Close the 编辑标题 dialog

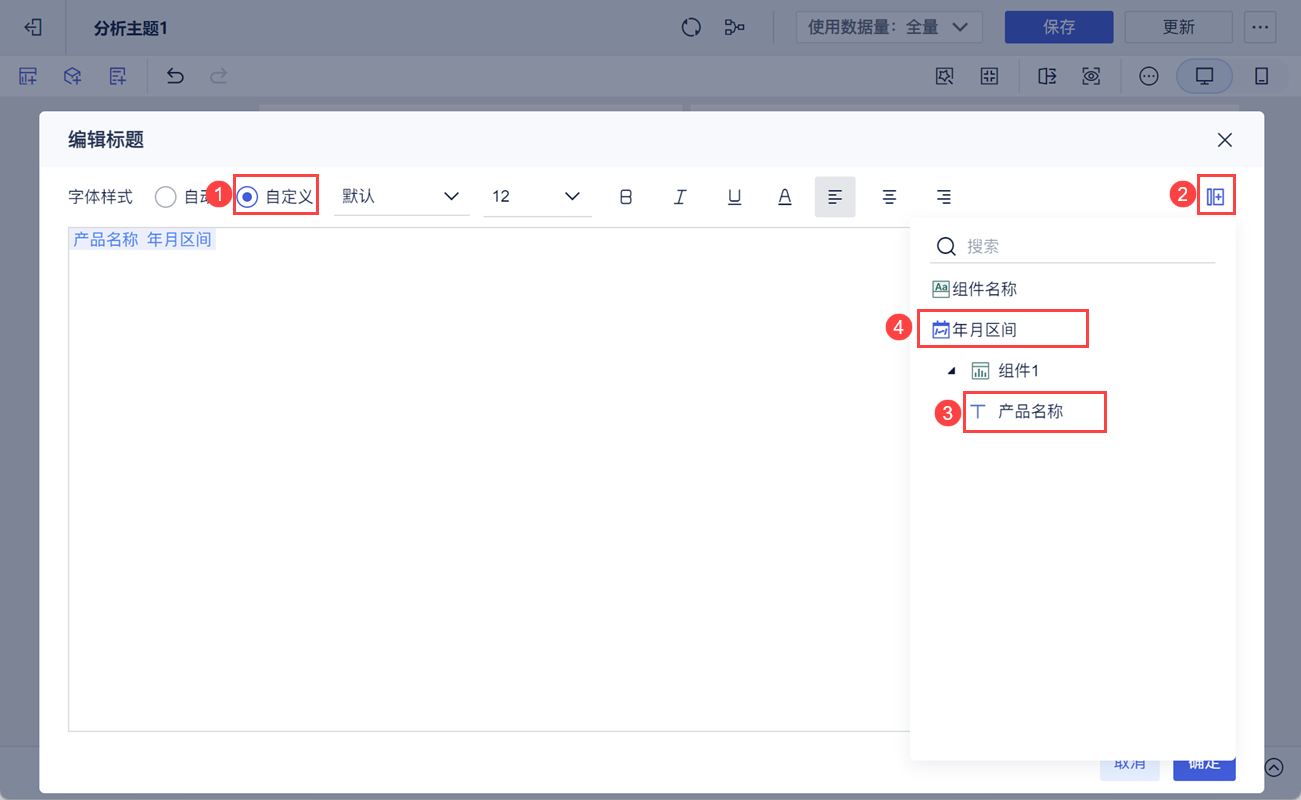(x=1225, y=140)
